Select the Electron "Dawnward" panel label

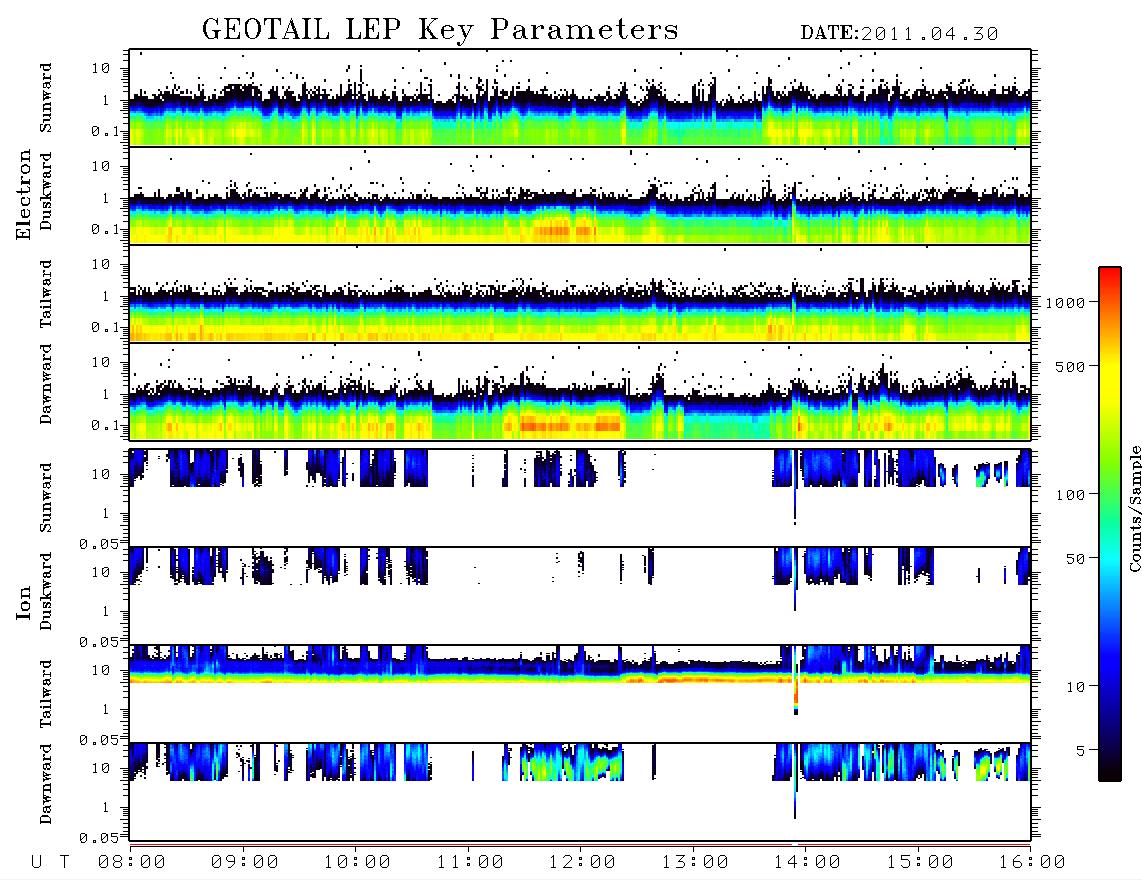click(46, 384)
